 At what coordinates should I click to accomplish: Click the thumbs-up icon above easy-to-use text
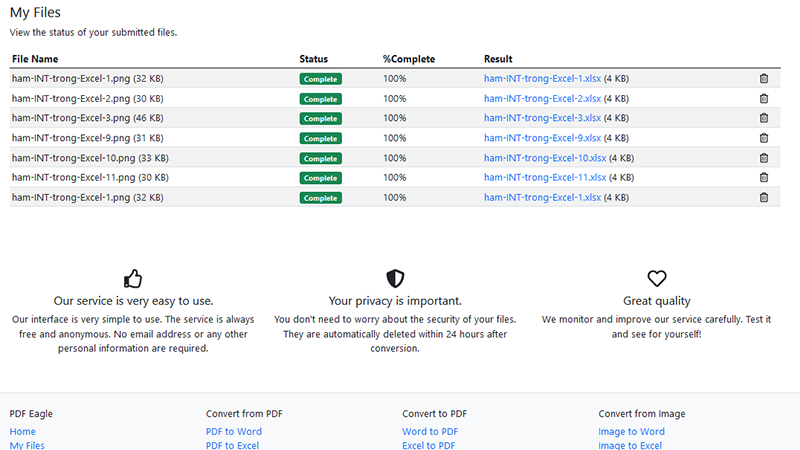[x=132, y=278]
